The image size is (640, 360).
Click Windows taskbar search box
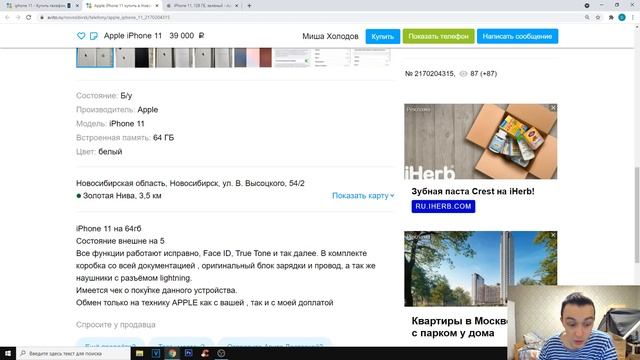(73, 353)
